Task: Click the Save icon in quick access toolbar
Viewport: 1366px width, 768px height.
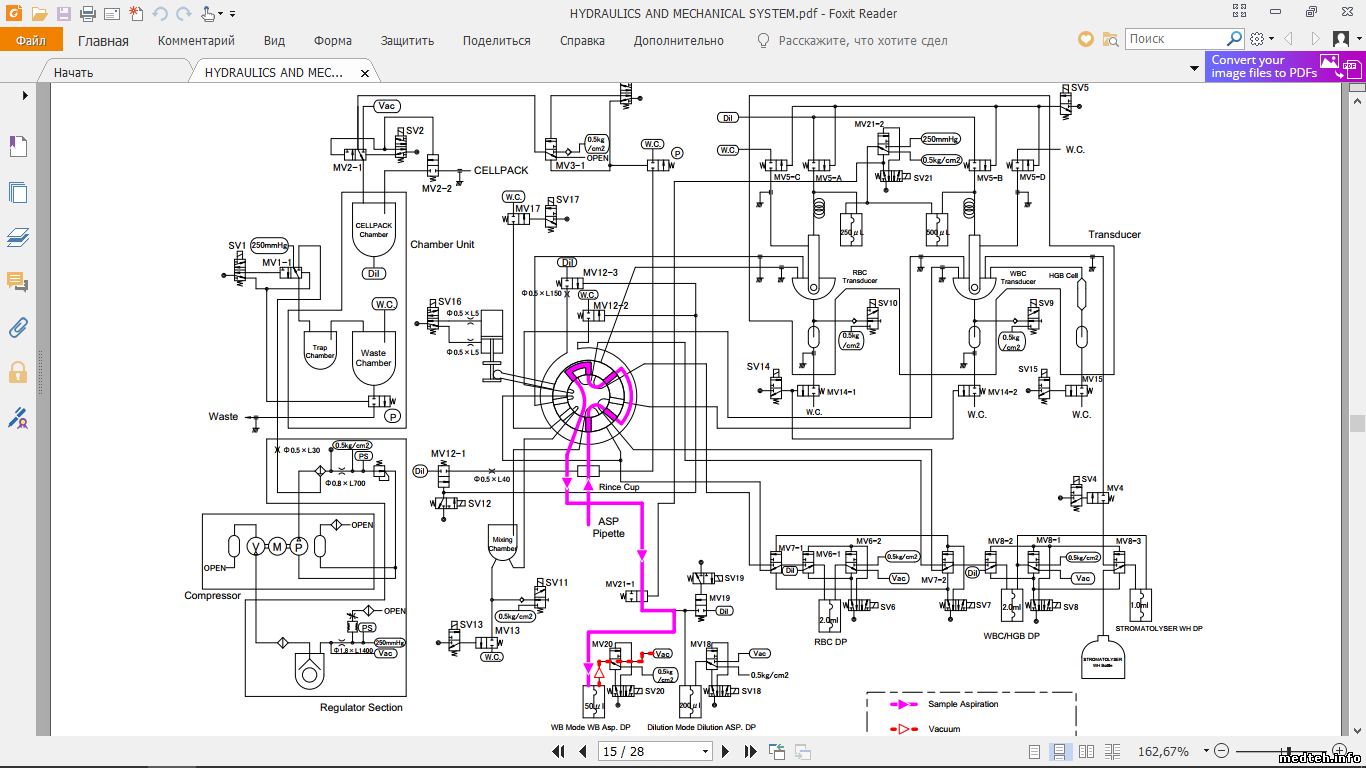Action: pos(64,14)
